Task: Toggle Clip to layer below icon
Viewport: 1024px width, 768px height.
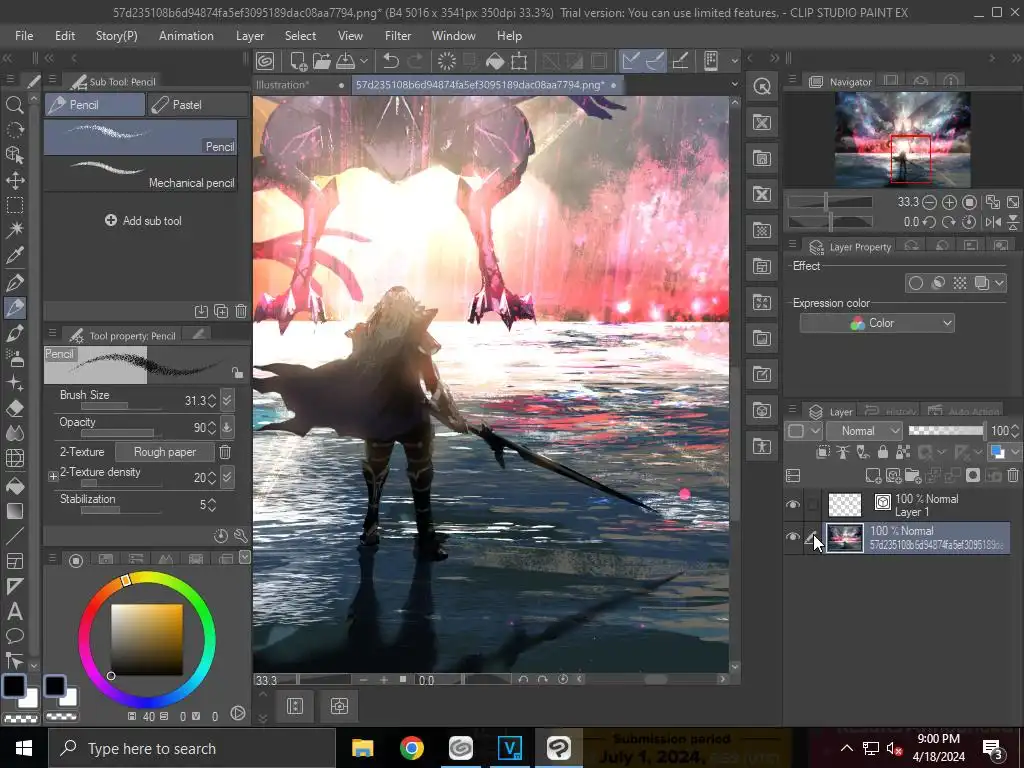Action: [x=823, y=451]
